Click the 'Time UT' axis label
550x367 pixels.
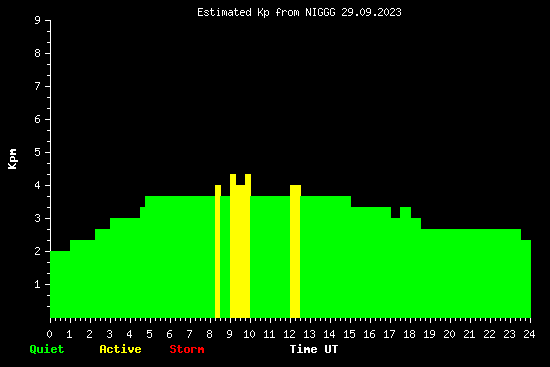pos(314,349)
